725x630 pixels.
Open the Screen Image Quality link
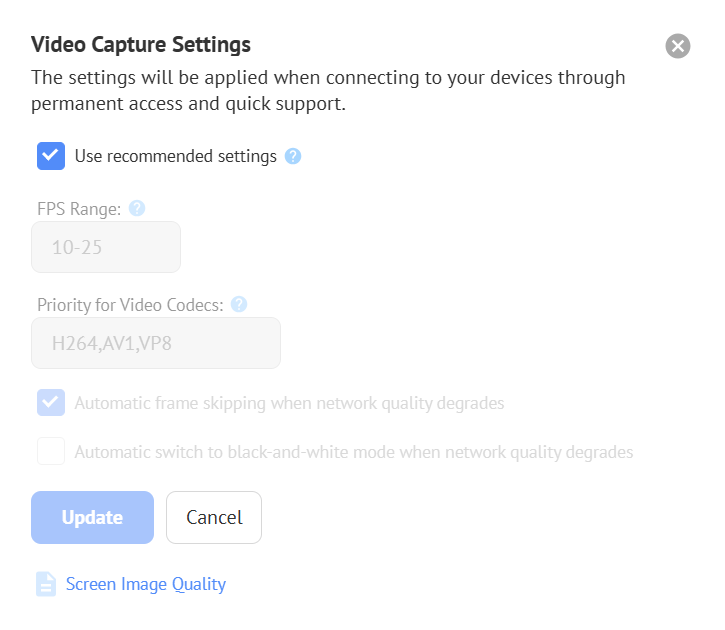pyautogui.click(x=146, y=584)
